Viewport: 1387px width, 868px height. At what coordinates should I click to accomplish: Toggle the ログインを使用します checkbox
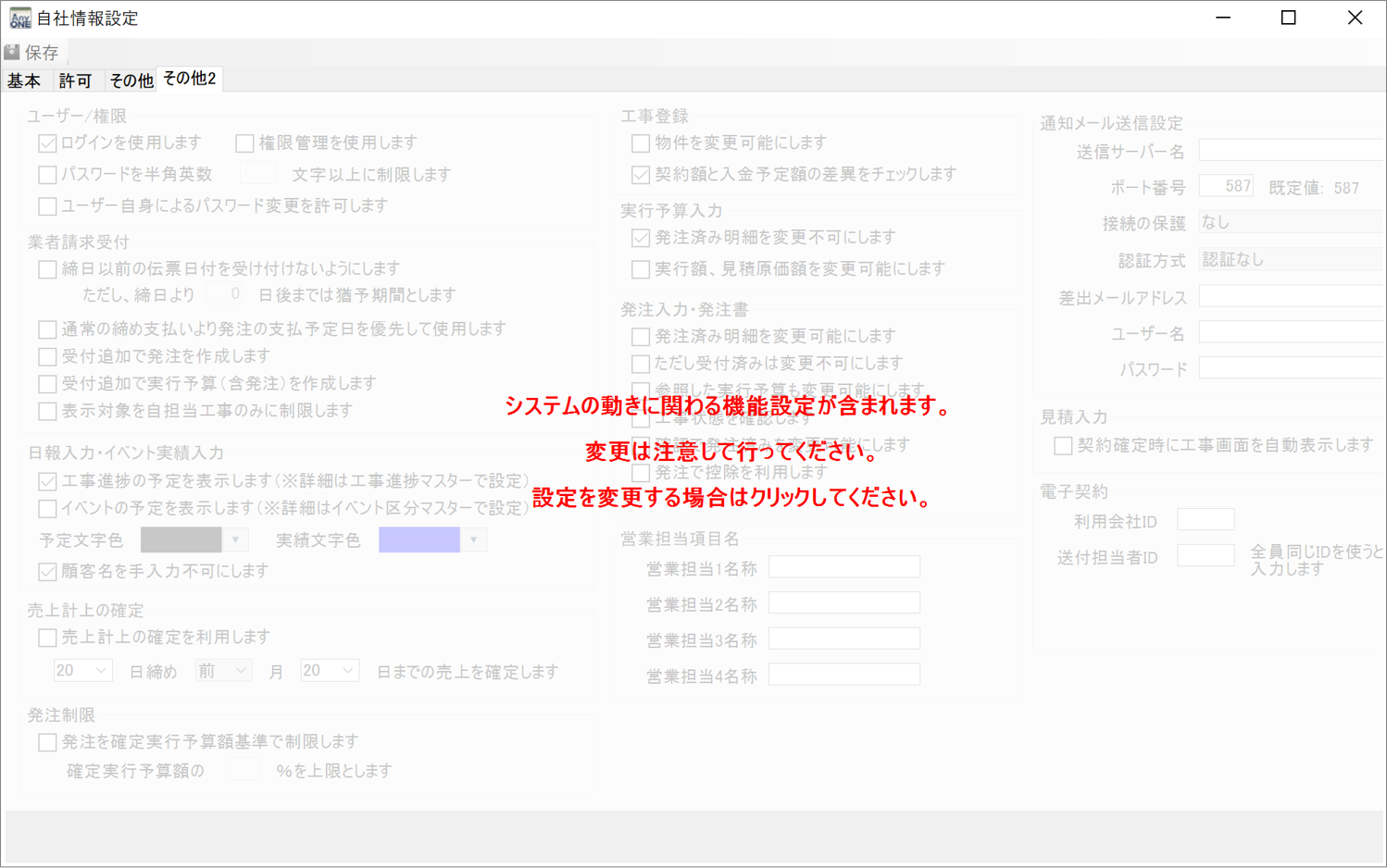point(48,143)
